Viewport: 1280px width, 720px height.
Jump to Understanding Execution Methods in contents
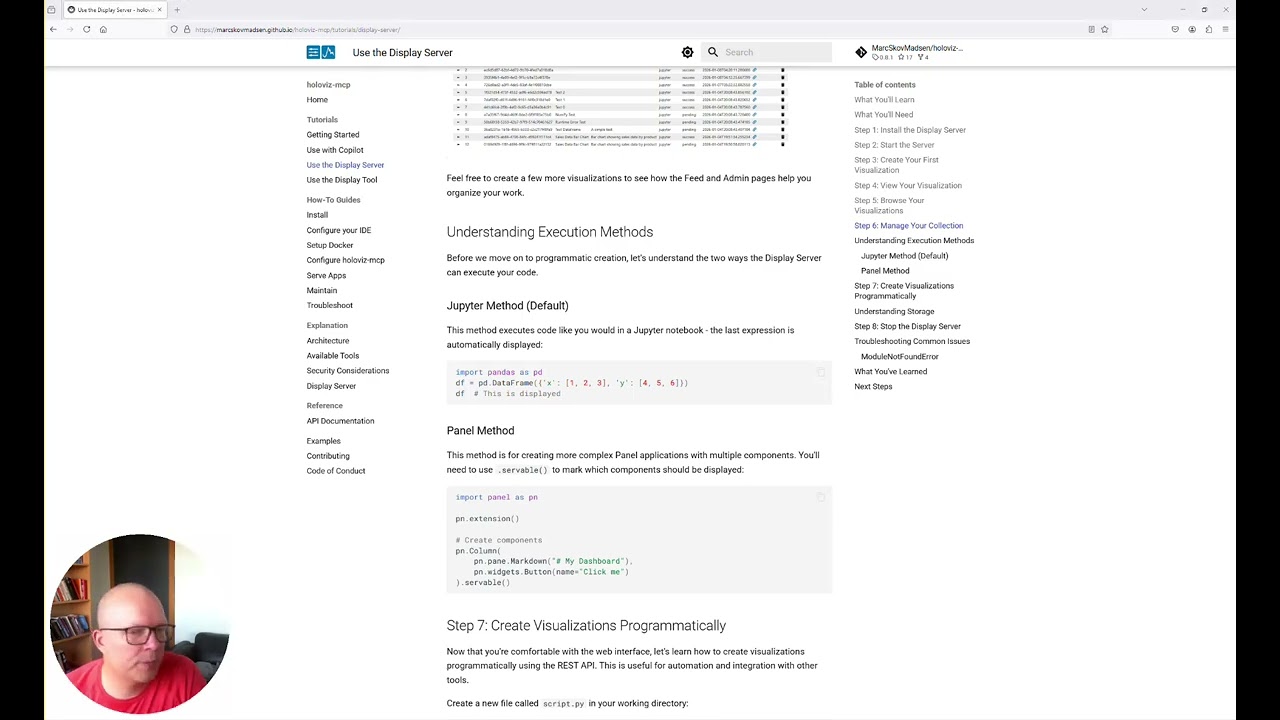914,241
